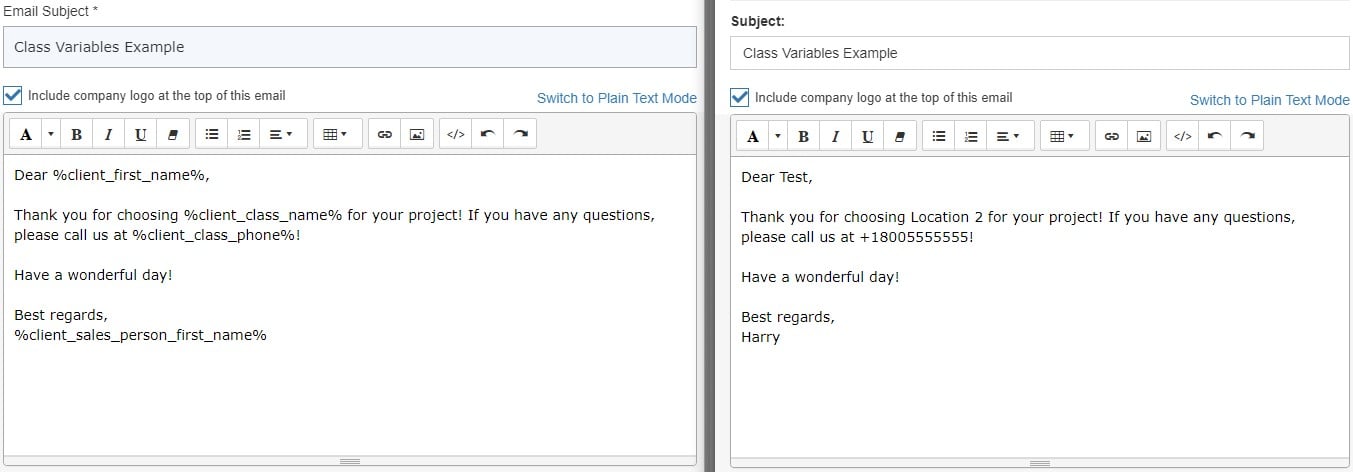The image size is (1353, 472).
Task: Apply underline in the left editor toolbar
Action: pos(140,135)
